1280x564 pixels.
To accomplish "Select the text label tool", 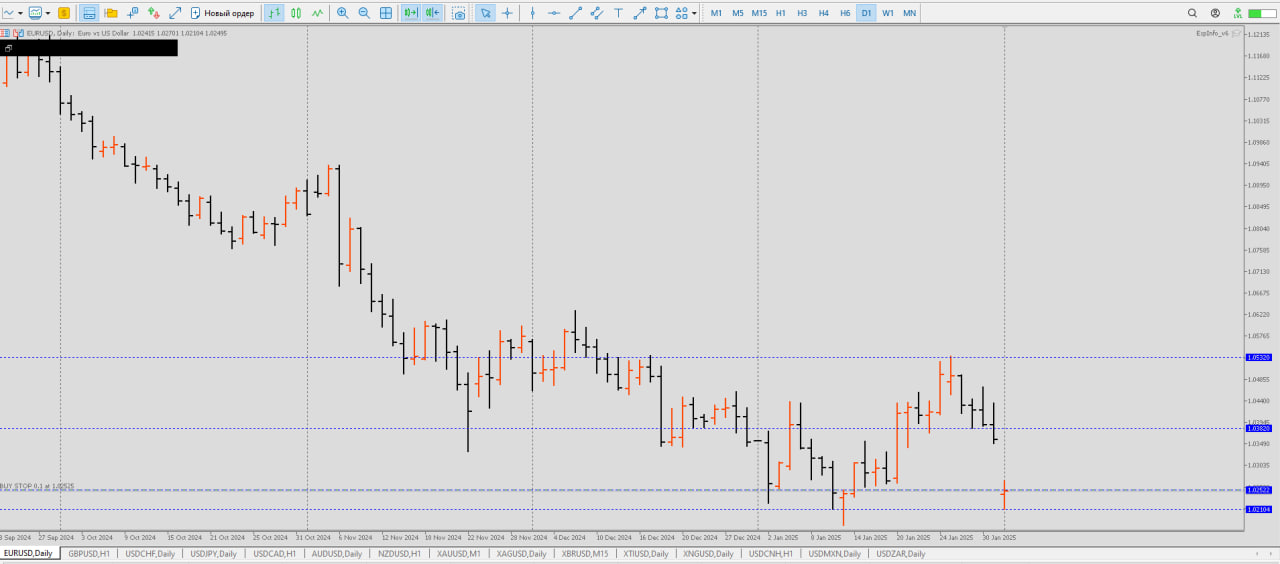I will tap(618, 13).
